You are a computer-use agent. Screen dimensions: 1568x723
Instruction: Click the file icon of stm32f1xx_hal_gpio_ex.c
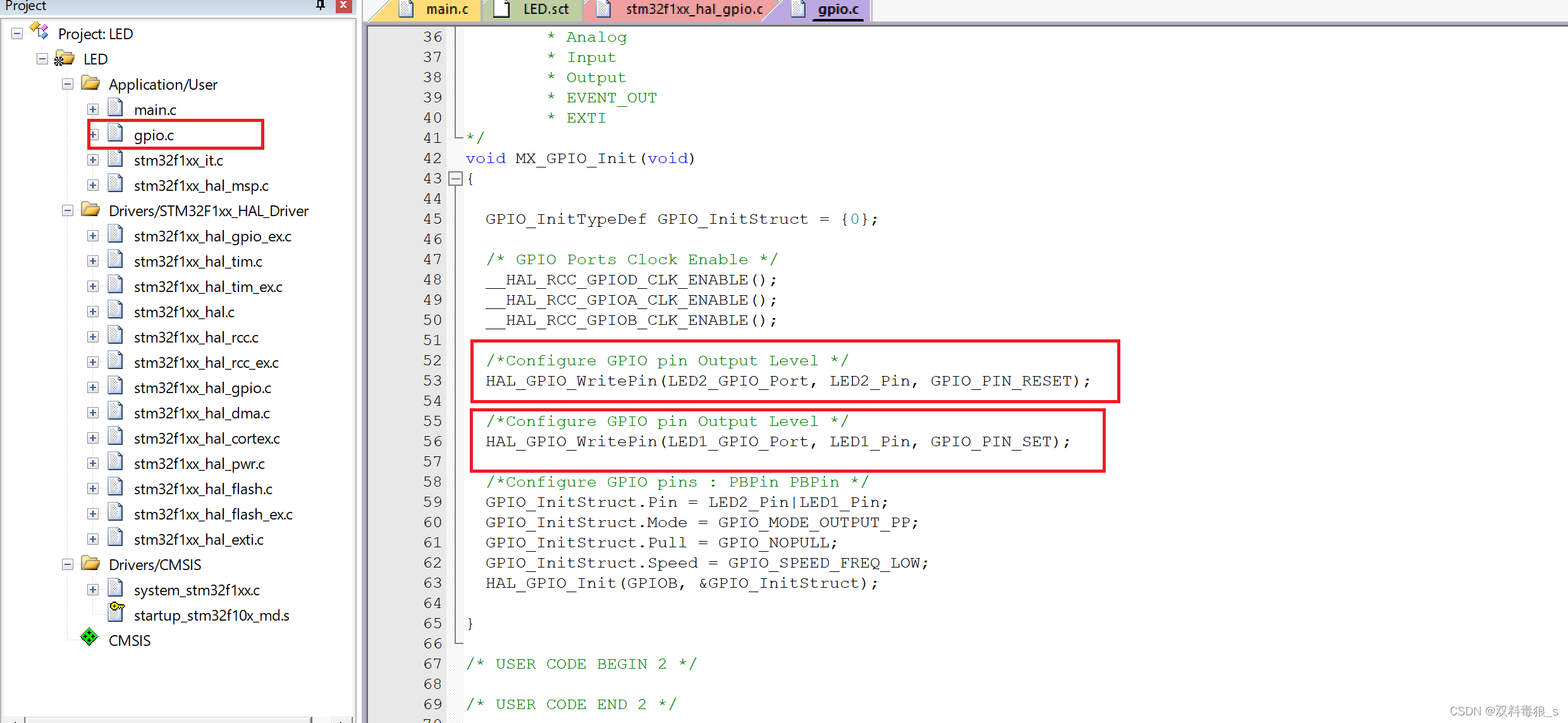click(x=115, y=234)
